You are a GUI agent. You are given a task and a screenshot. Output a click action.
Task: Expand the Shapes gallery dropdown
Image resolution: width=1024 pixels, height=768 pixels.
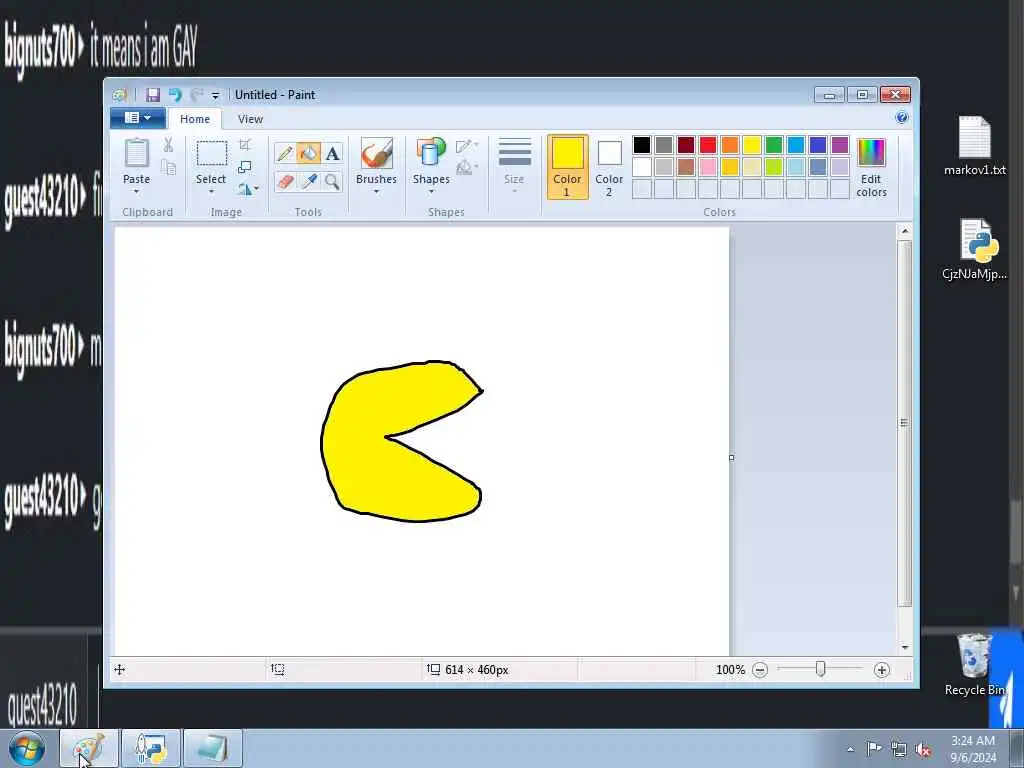pyautogui.click(x=431, y=192)
